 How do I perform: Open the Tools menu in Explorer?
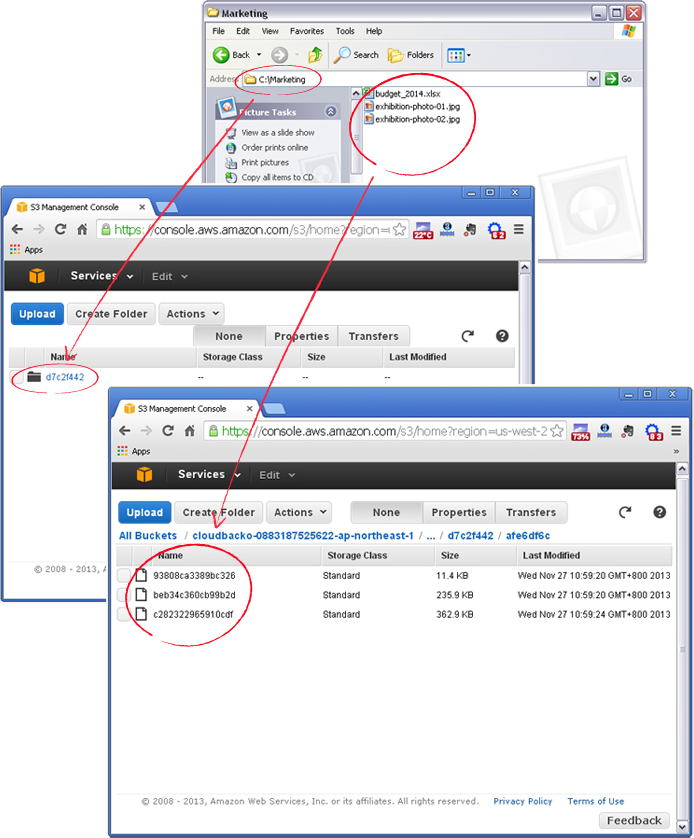pos(345,31)
